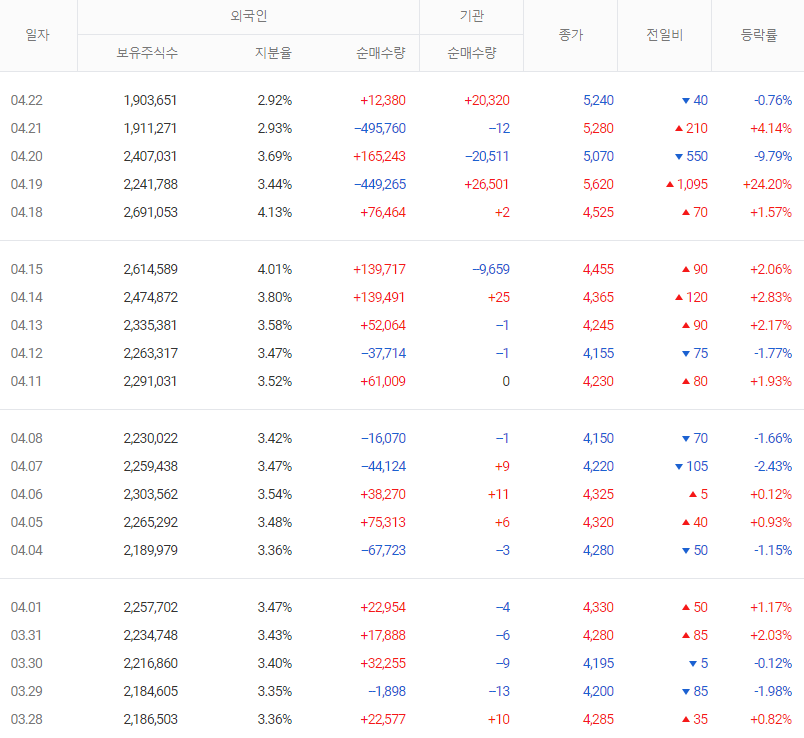The height and width of the screenshot is (738, 804).
Task: Click the 등락률 column header
Action: coord(759,35)
